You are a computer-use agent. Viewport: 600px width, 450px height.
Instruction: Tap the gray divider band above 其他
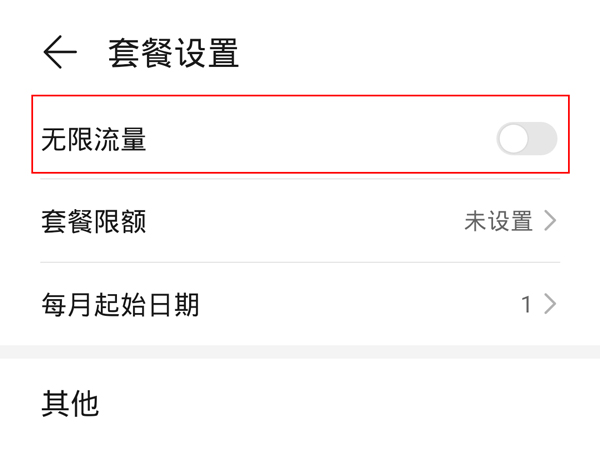pyautogui.click(x=300, y=352)
